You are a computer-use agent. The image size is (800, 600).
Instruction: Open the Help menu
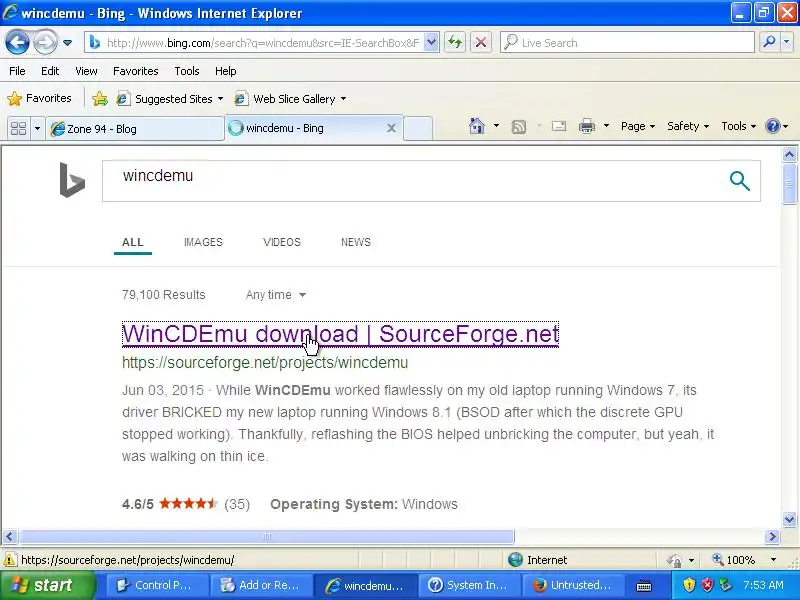226,71
